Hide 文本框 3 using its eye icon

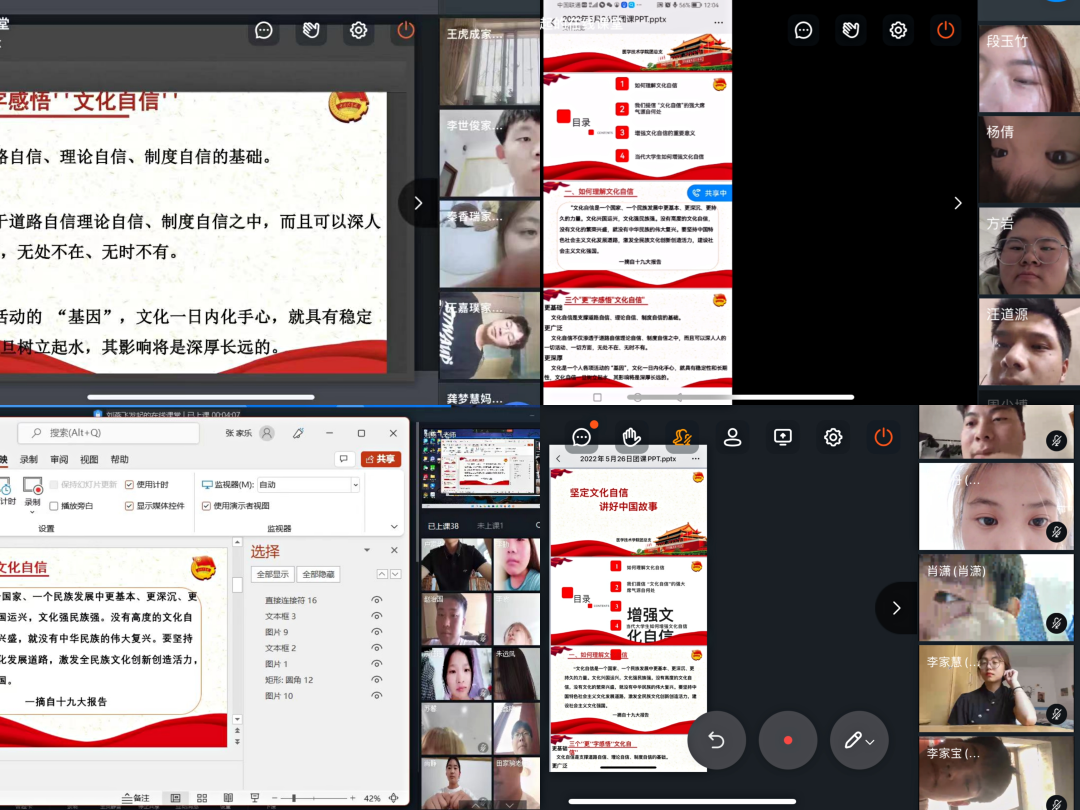377,616
